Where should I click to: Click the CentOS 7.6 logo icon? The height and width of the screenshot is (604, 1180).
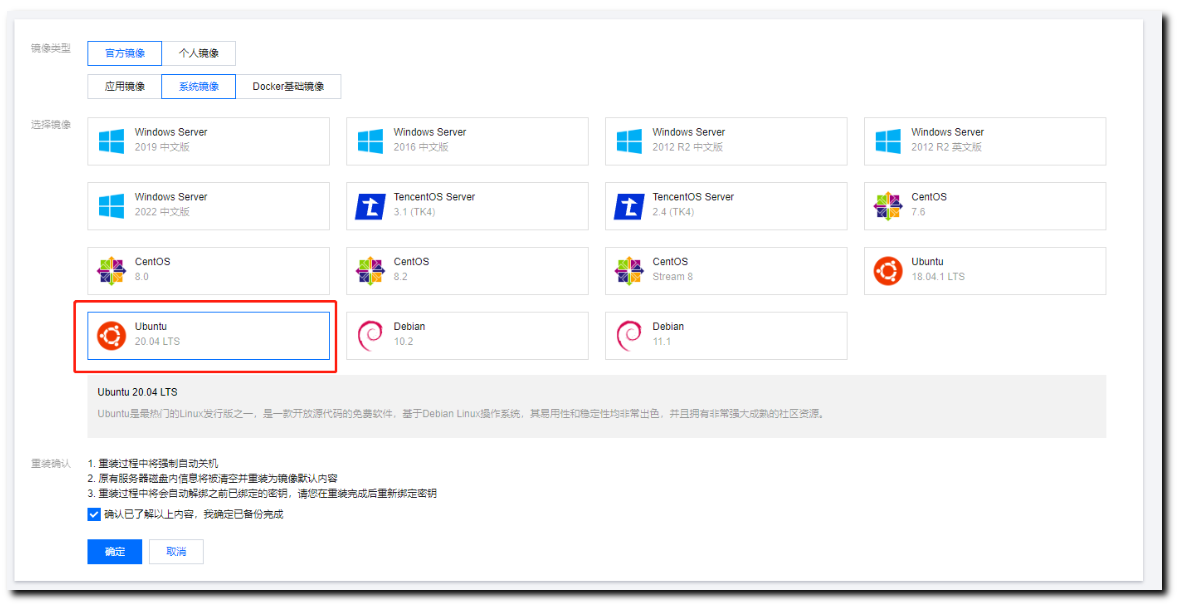tap(888, 206)
